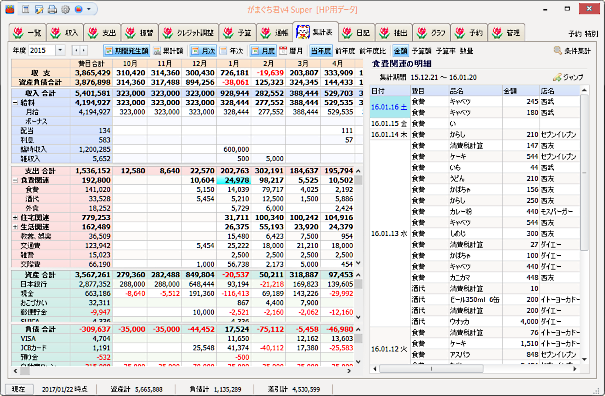The width and height of the screenshot is (605, 396).
Task: Click the red purse application icon
Action: 10,9
